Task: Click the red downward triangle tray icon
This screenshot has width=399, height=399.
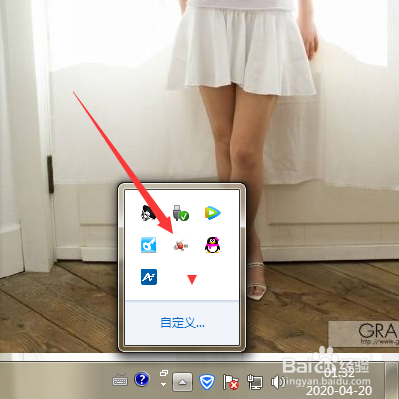Action: 192,279
